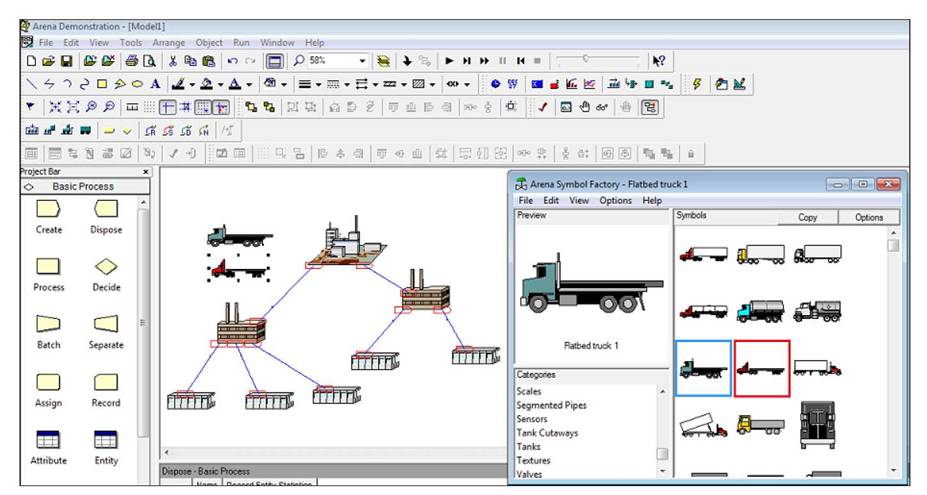Image resolution: width=927 pixels, height=495 pixels.
Task: Click the hand Break icon in run toolbar
Action: point(584,107)
